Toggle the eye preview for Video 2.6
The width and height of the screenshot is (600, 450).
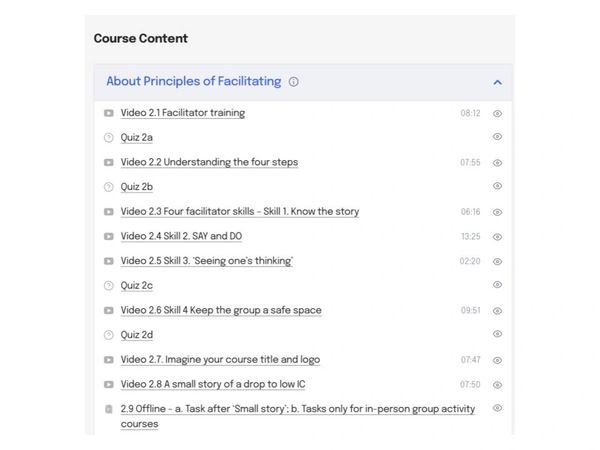point(497,310)
